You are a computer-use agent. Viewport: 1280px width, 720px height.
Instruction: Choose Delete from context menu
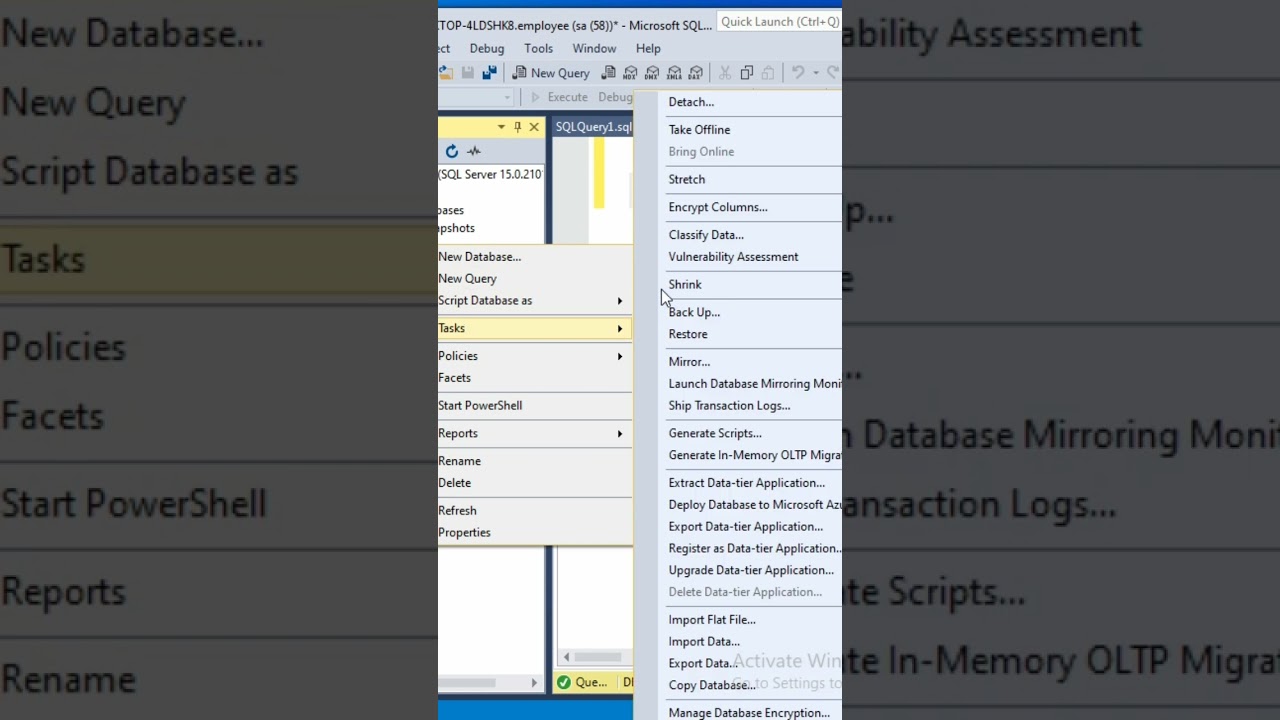pos(535,483)
